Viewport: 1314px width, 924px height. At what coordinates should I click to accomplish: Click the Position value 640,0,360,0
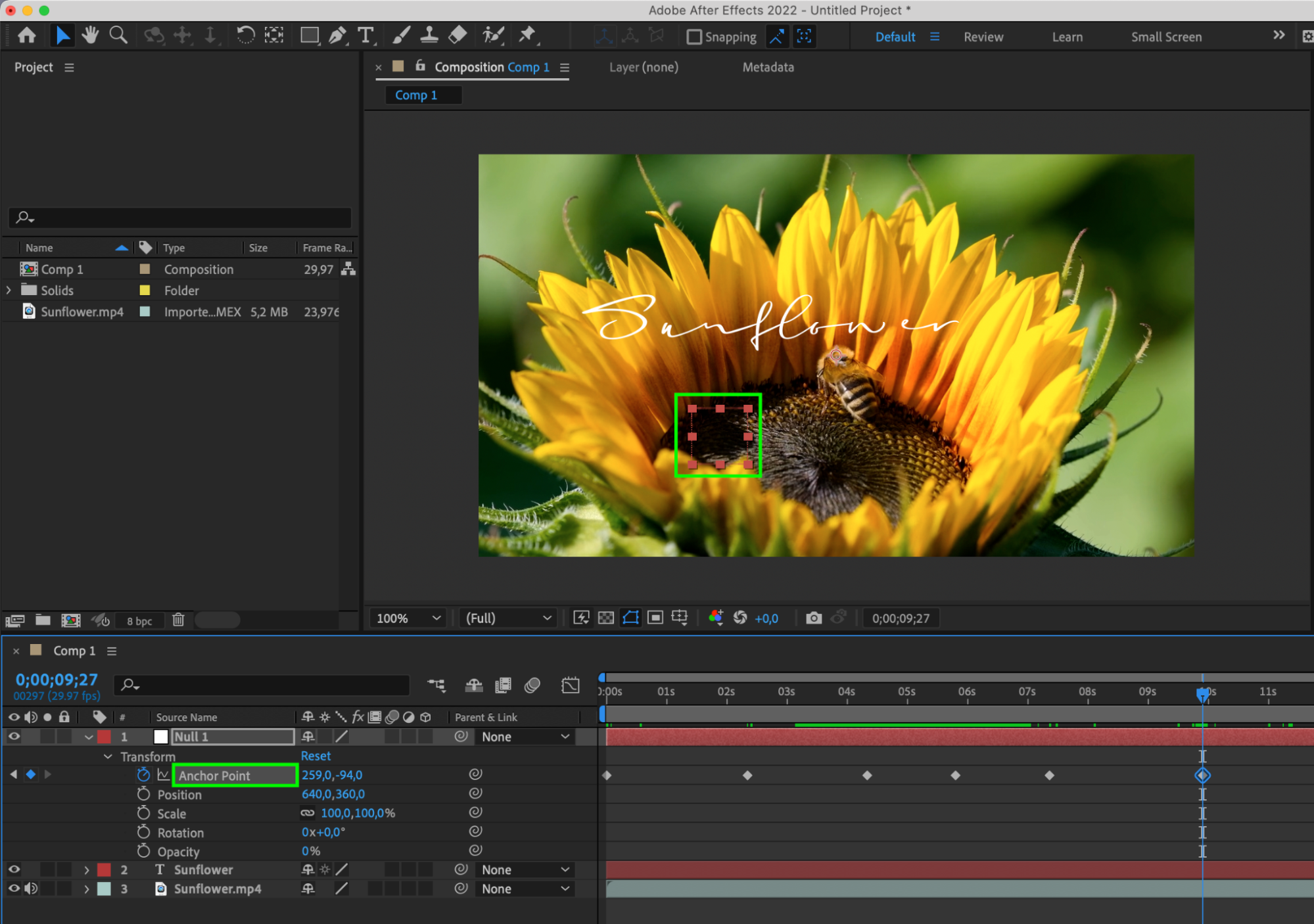[x=333, y=794]
